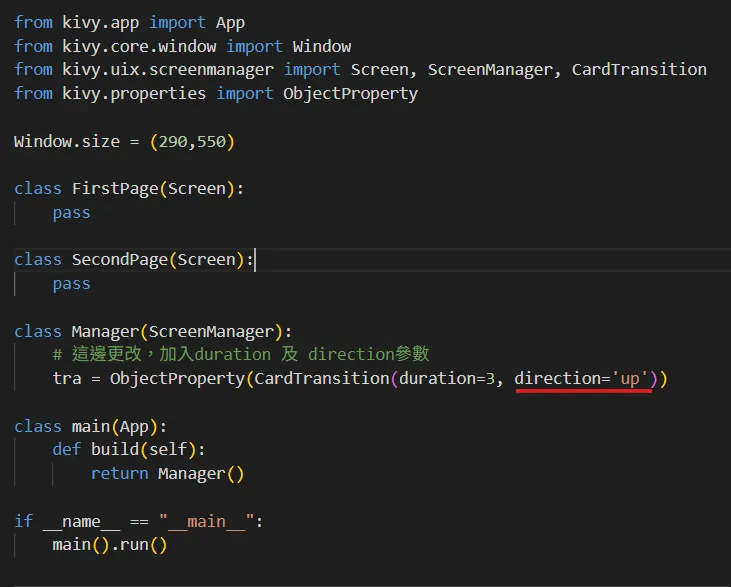
Task: Click 'CardTransition' in the import line
Action: pos(639,69)
